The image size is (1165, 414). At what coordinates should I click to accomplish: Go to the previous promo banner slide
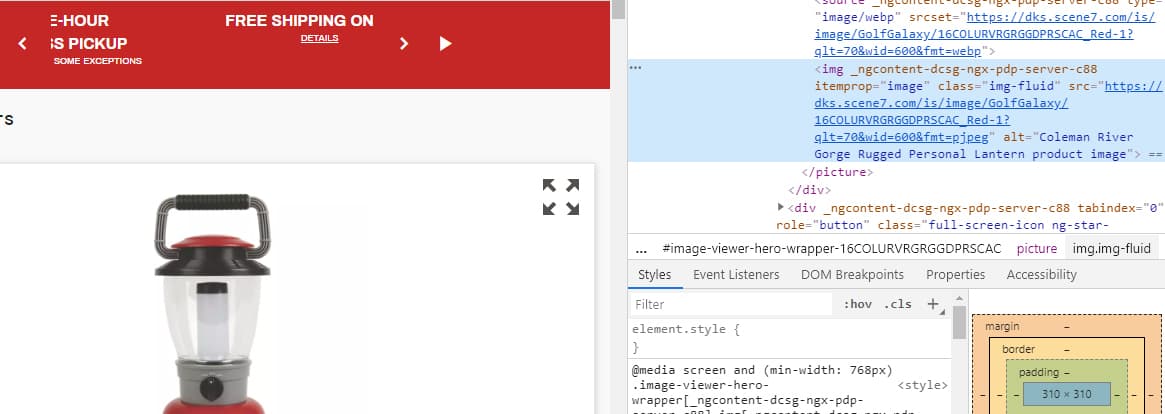pyautogui.click(x=22, y=44)
